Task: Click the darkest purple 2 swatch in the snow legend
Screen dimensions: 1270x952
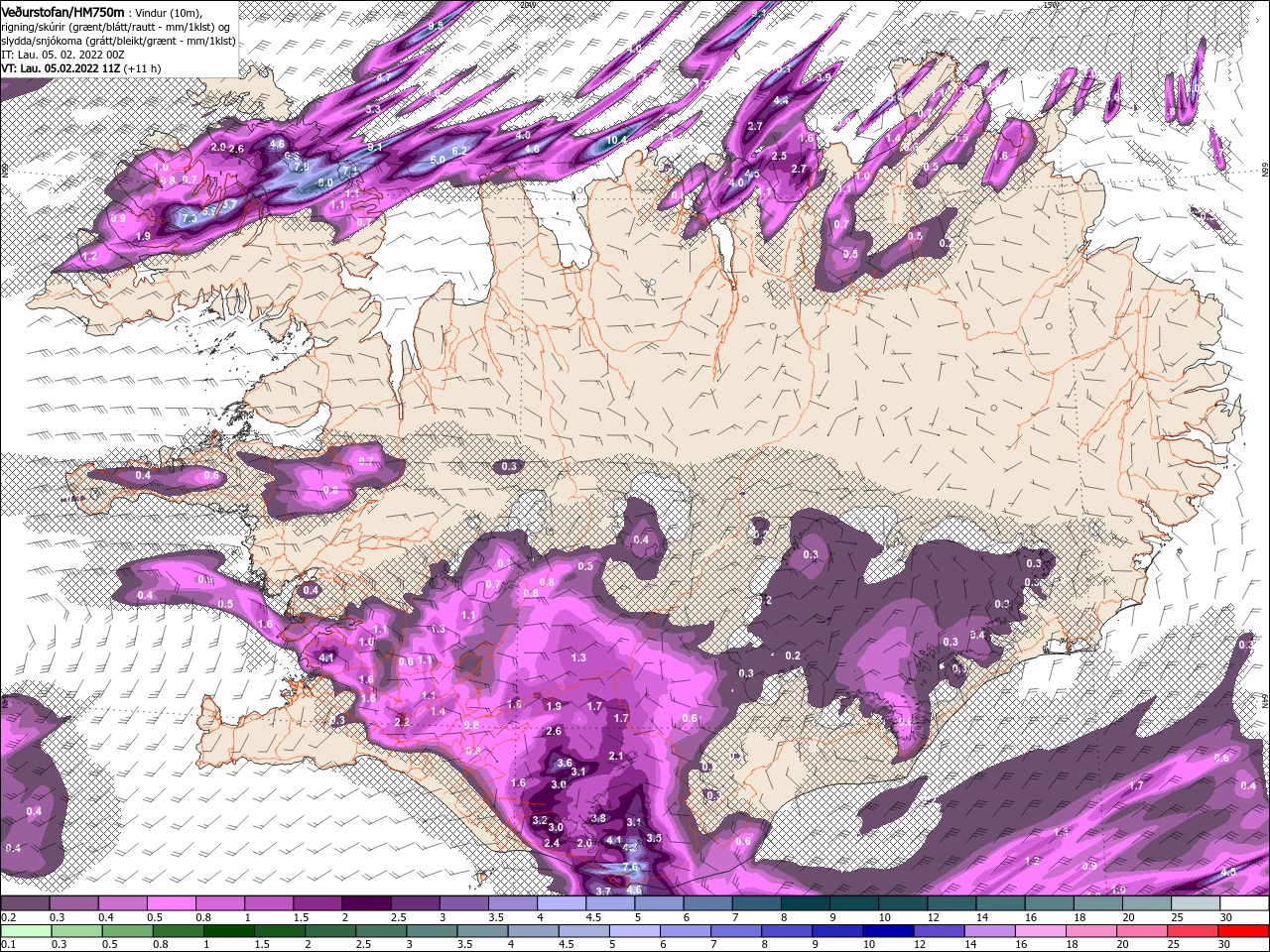Action: [366, 903]
